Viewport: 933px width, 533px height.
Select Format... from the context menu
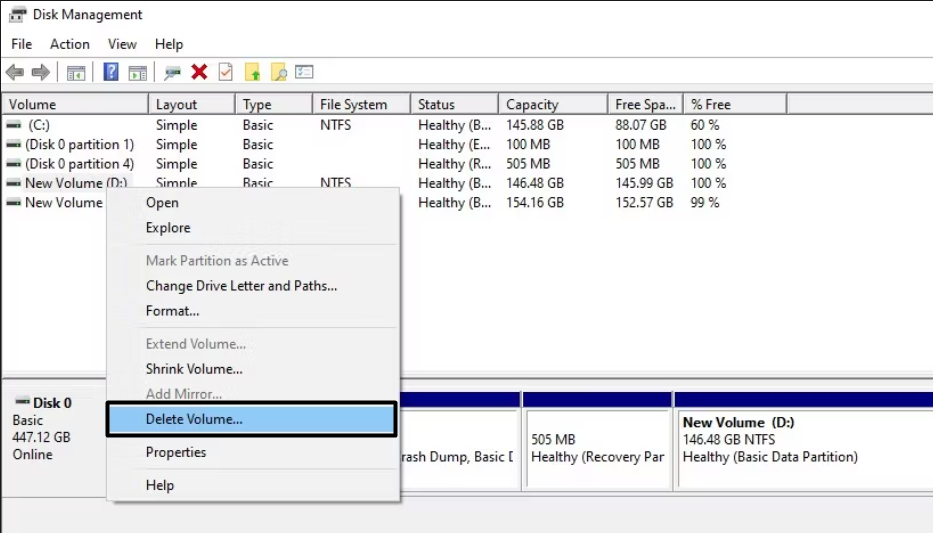(172, 311)
